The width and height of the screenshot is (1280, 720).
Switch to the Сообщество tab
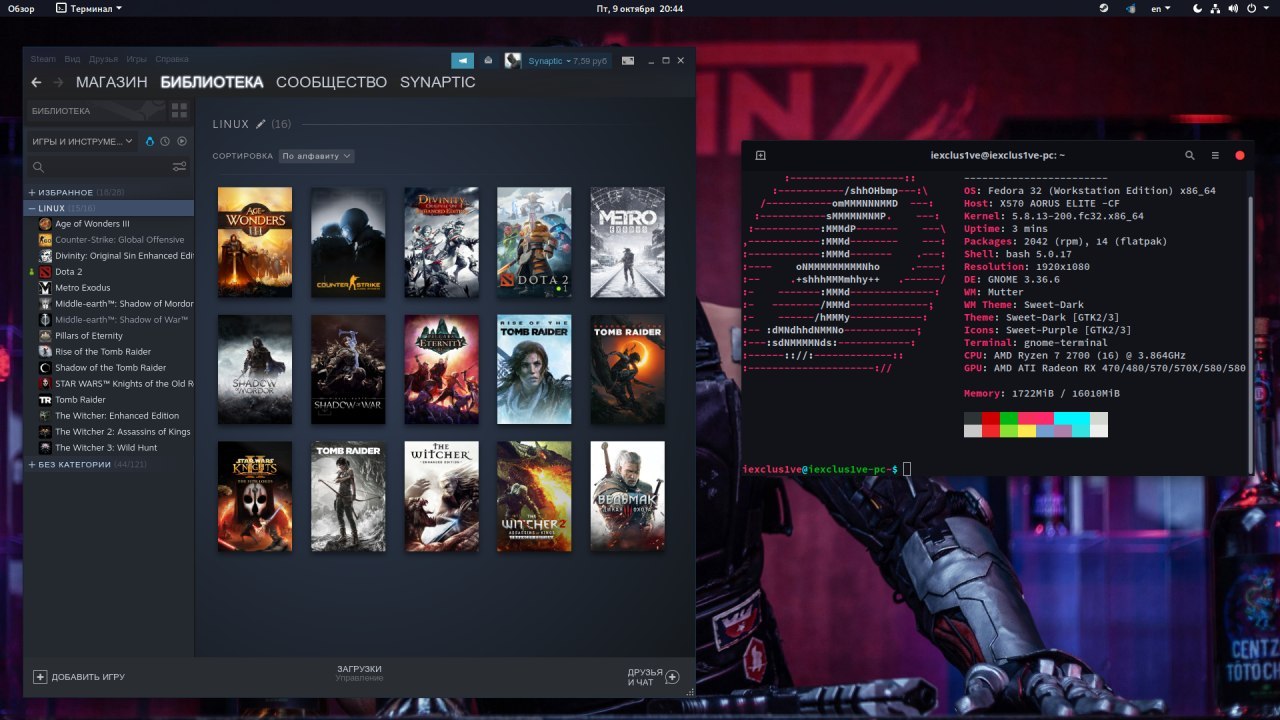(x=331, y=82)
